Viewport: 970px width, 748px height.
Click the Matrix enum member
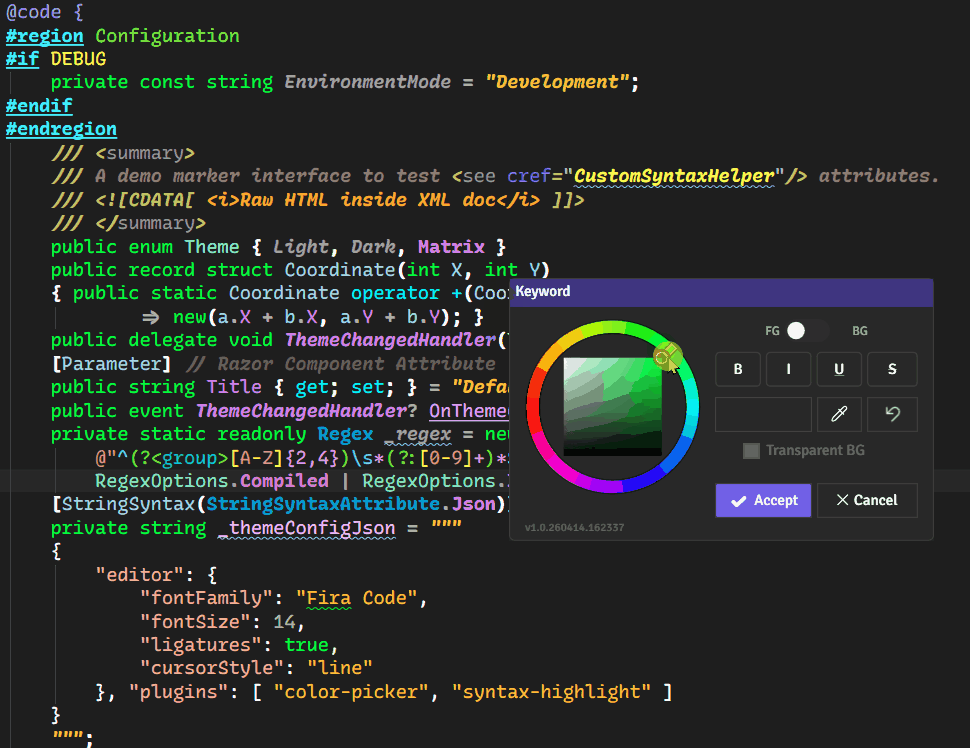pos(451,247)
